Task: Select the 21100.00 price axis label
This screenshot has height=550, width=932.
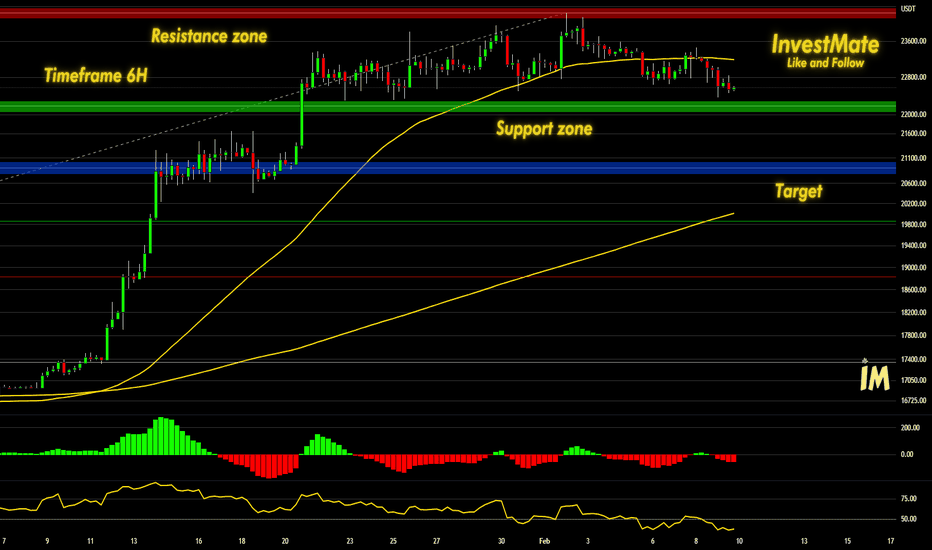Action: [914, 158]
